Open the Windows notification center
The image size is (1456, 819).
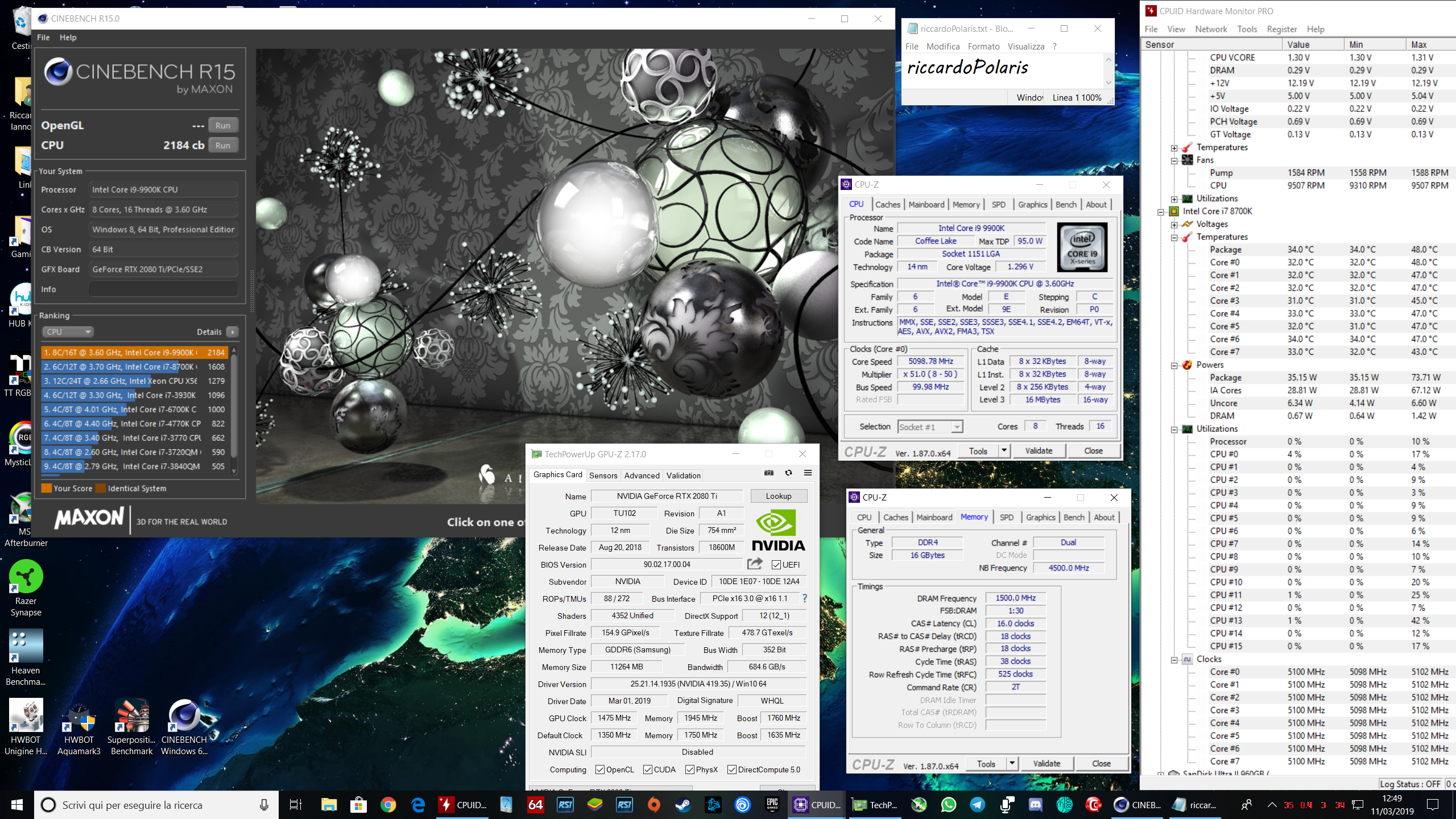coord(1433,805)
